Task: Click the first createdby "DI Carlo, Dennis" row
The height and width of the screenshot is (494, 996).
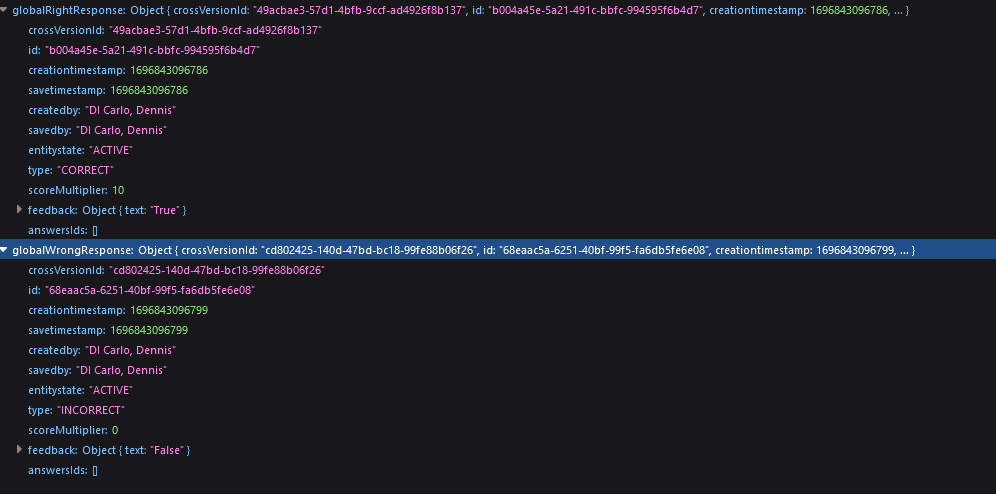Action: (102, 110)
